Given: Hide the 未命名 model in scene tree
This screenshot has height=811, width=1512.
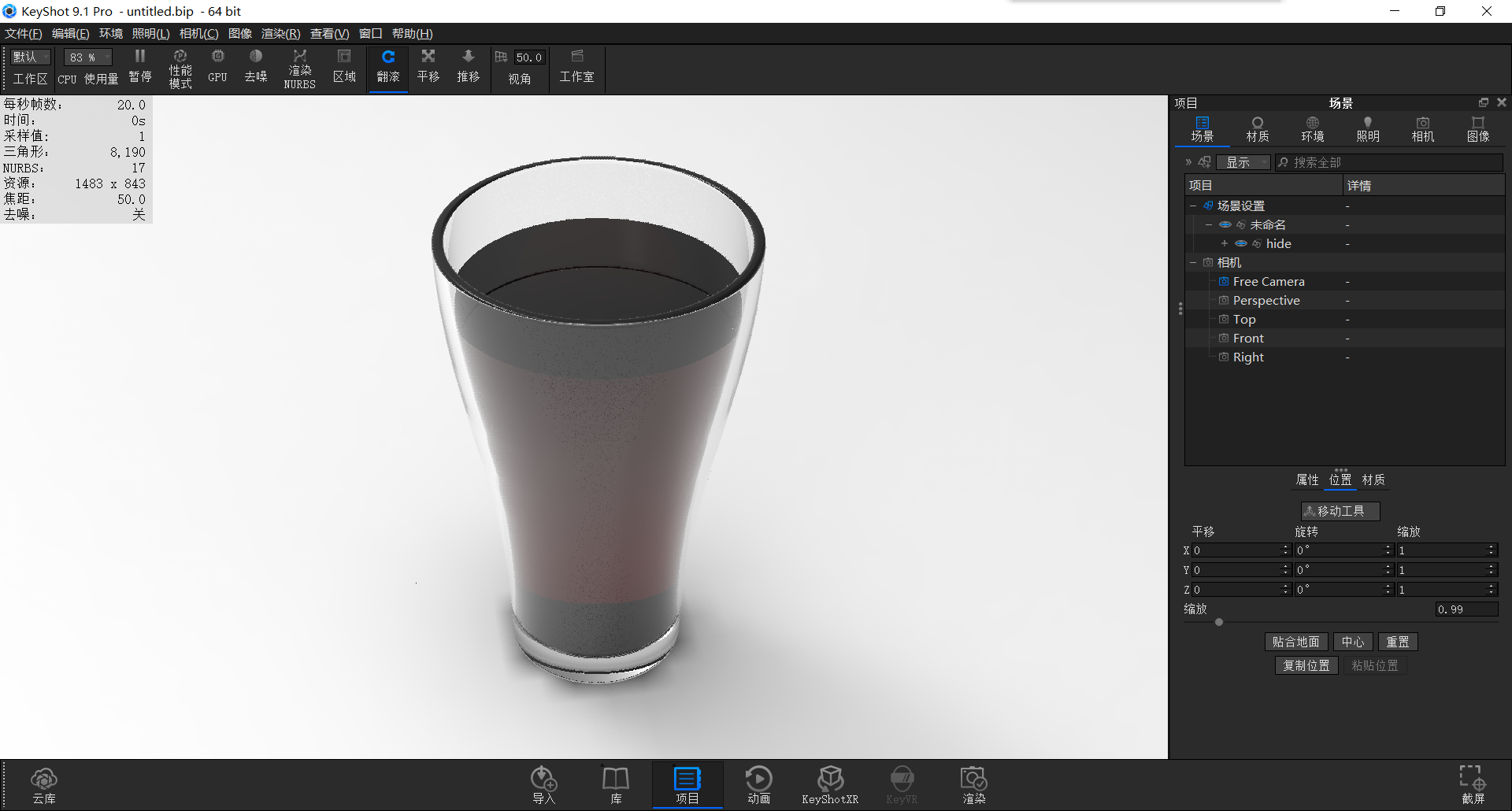Looking at the screenshot, I should pyautogui.click(x=1225, y=224).
